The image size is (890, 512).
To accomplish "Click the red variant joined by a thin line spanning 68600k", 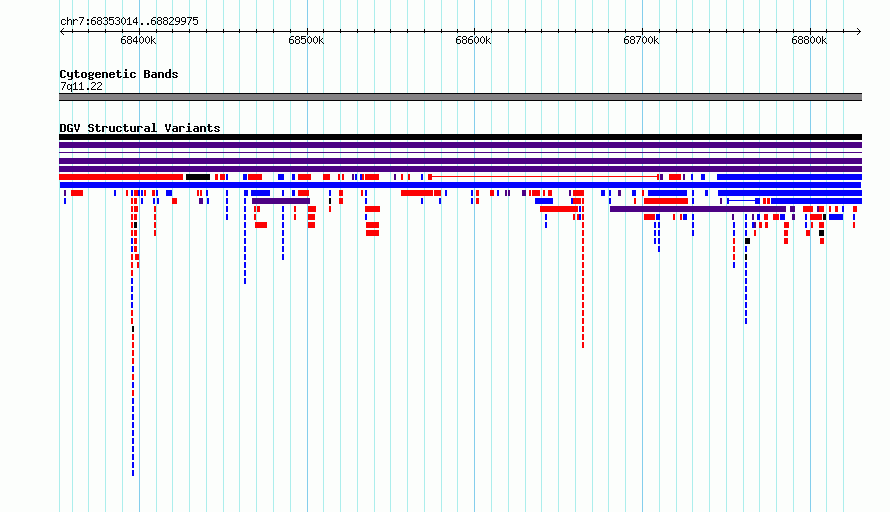I will (x=543, y=177).
